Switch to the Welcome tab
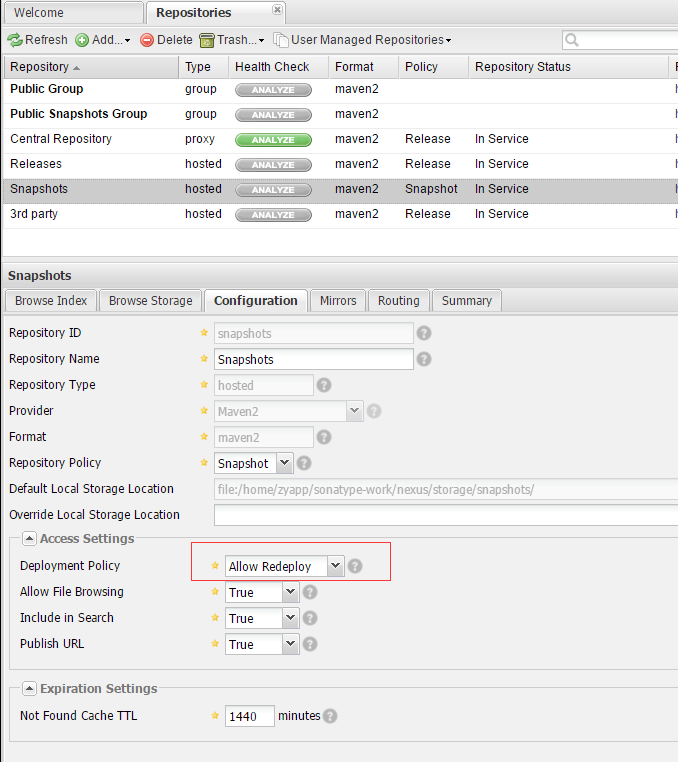Image resolution: width=678 pixels, height=762 pixels. [x=73, y=13]
